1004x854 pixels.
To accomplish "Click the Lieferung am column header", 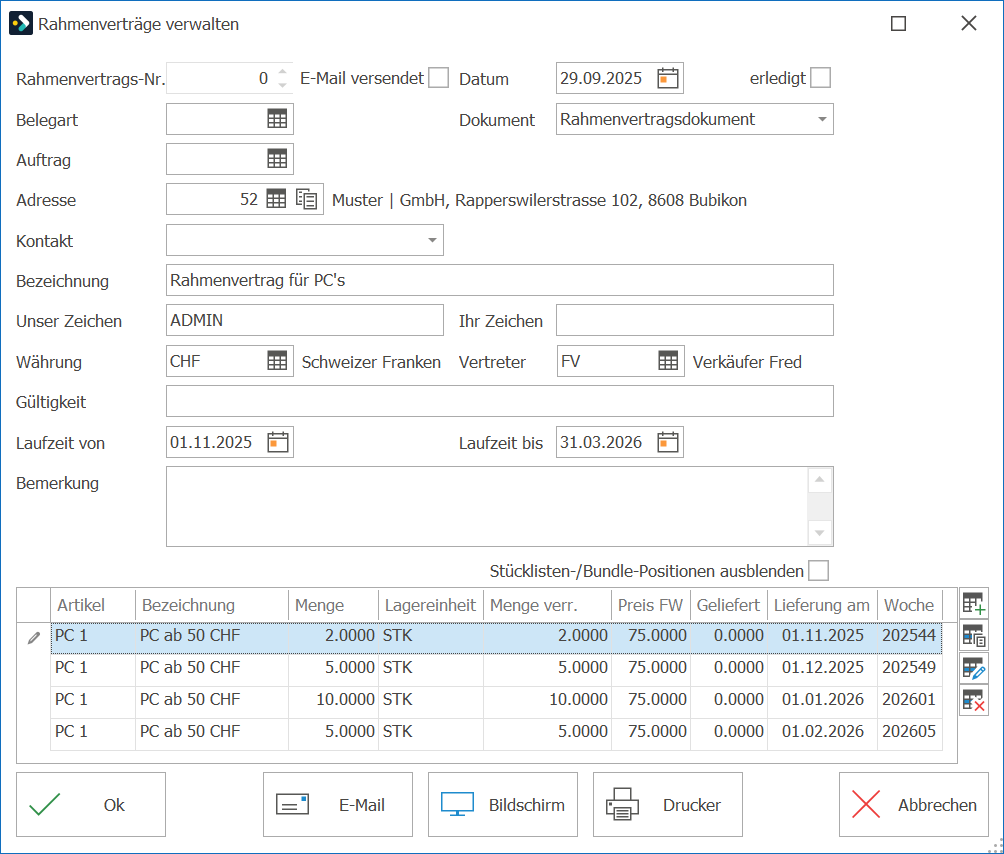I will (822, 605).
